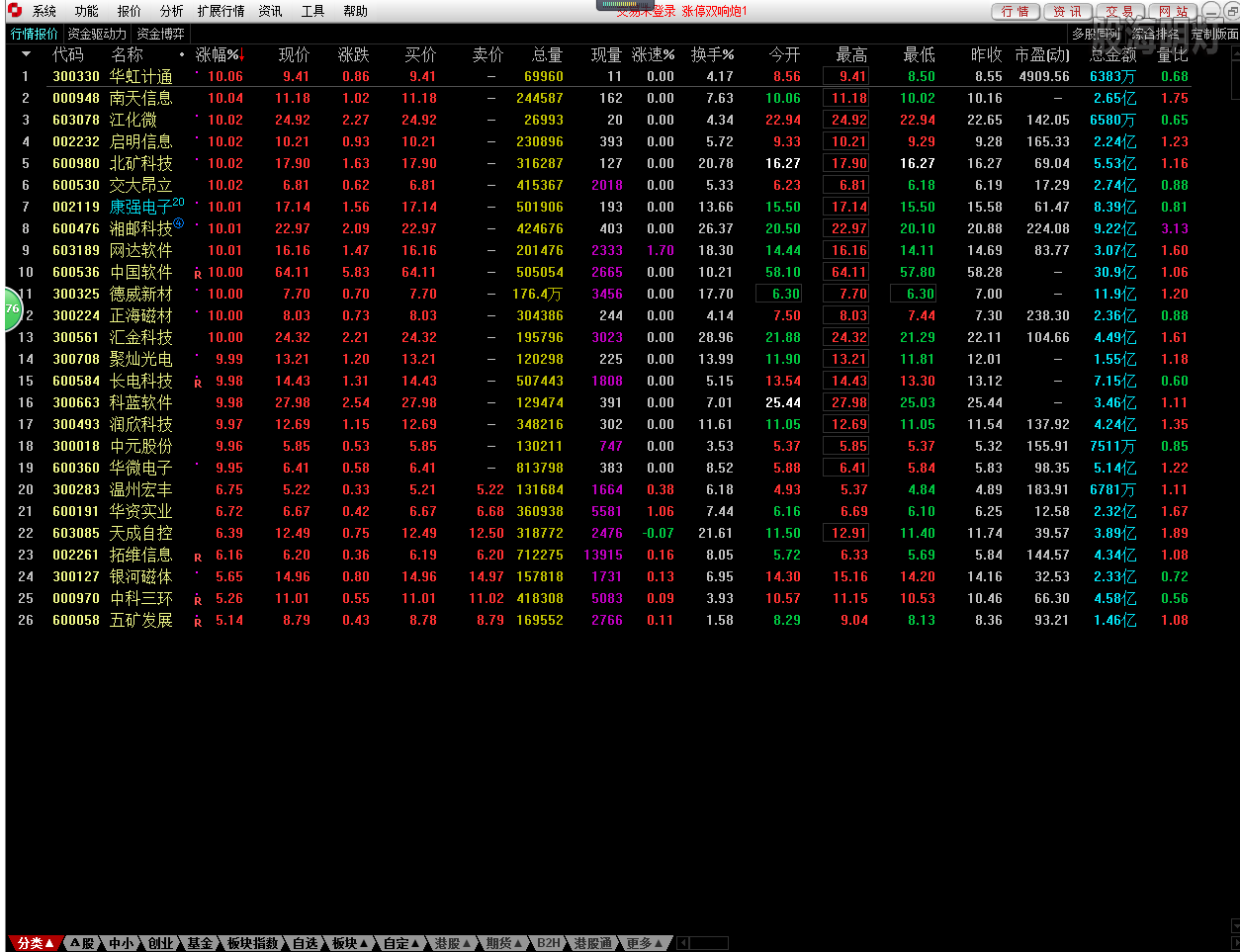The width and height of the screenshot is (1240, 952).
Task: Open the 系统 menu
Action: pos(44,11)
